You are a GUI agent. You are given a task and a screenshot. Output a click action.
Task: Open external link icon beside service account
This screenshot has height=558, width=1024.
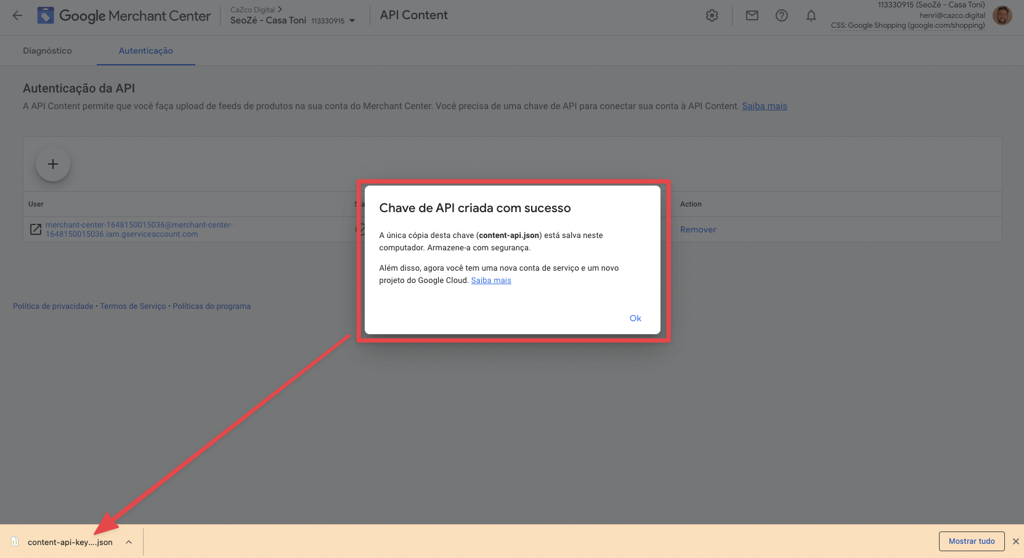[35, 230]
